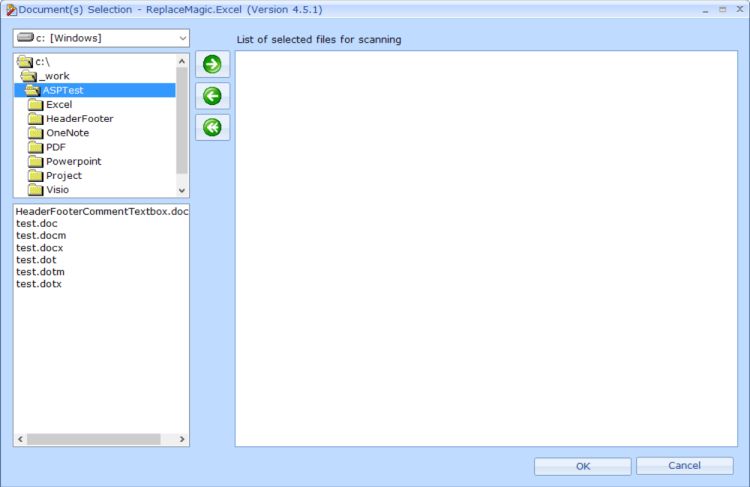Click the OneNote folder icon

35,133
